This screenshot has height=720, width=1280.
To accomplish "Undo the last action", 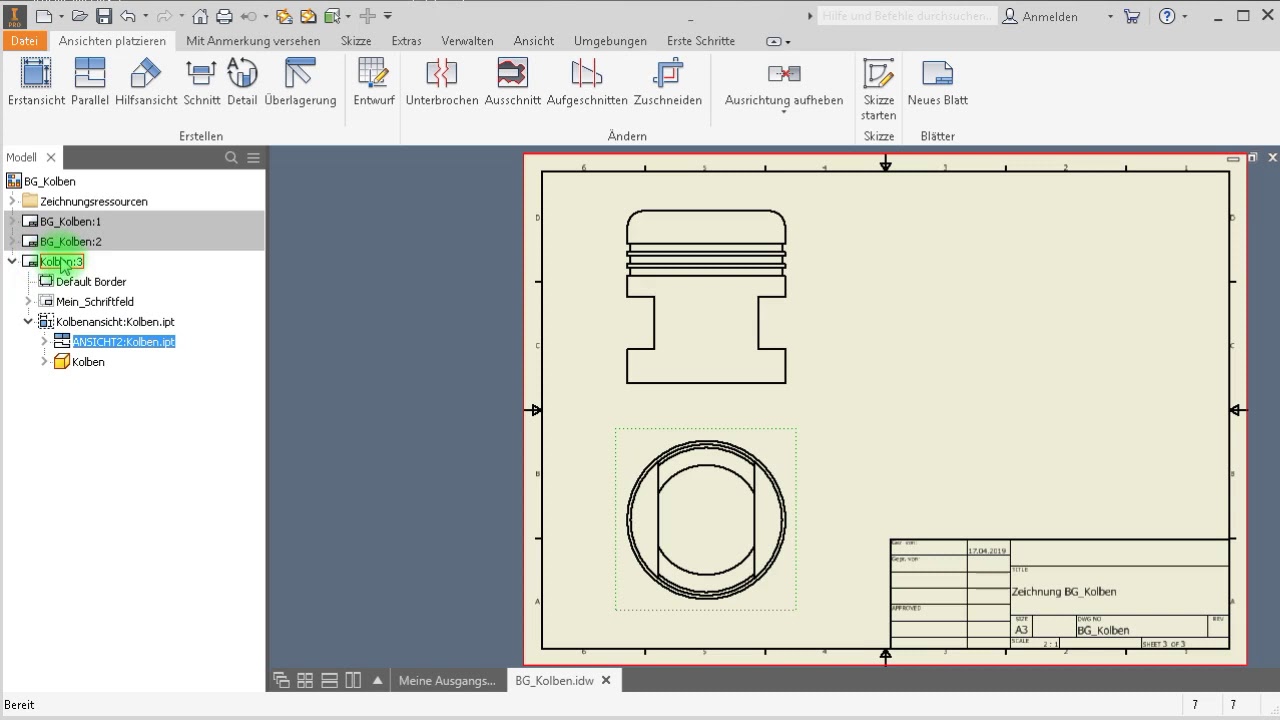I will [128, 16].
